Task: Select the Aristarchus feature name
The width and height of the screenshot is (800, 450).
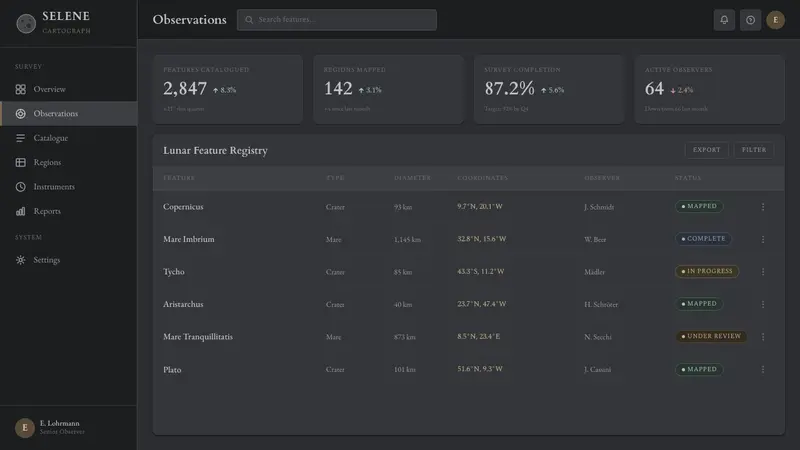Action: tap(183, 304)
